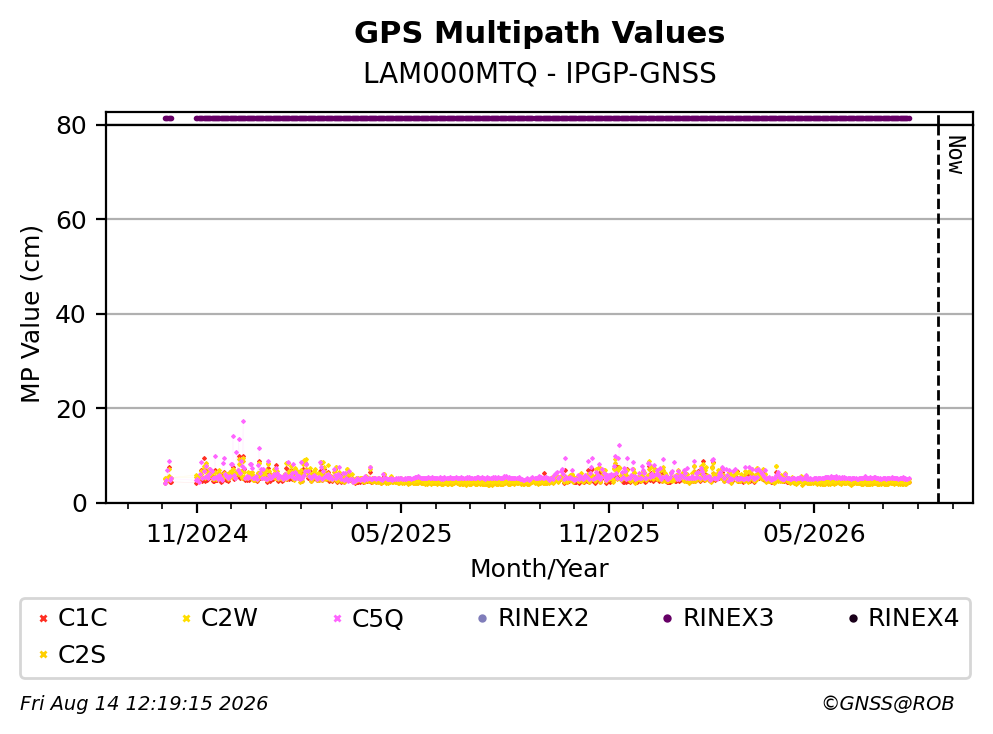993x734 pixels.
Task: Click the pink C5Q legend marker
Action: (338, 618)
